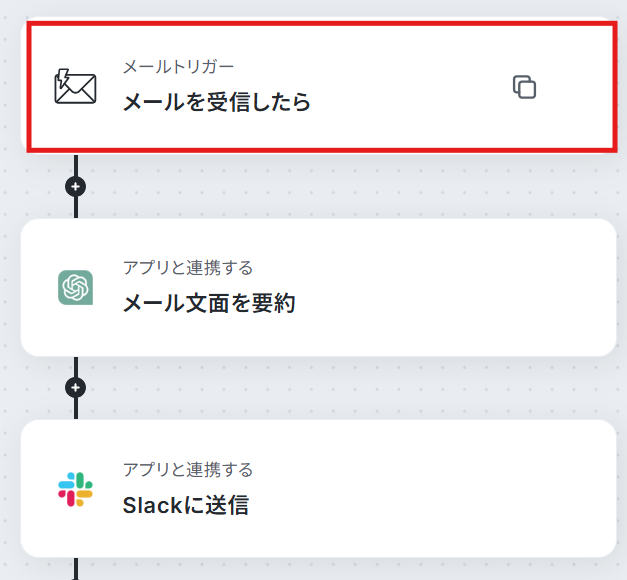
Task: Click アプリと連携する label above Slackに送信
Action: (x=188, y=469)
